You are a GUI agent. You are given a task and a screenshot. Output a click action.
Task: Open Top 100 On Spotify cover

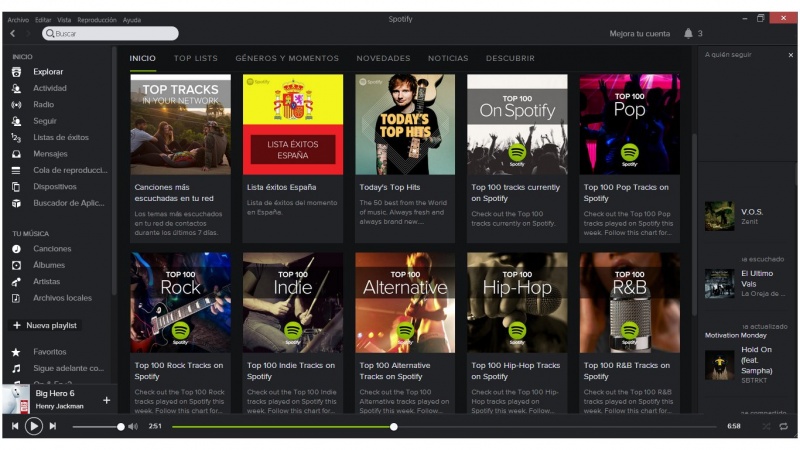517,124
